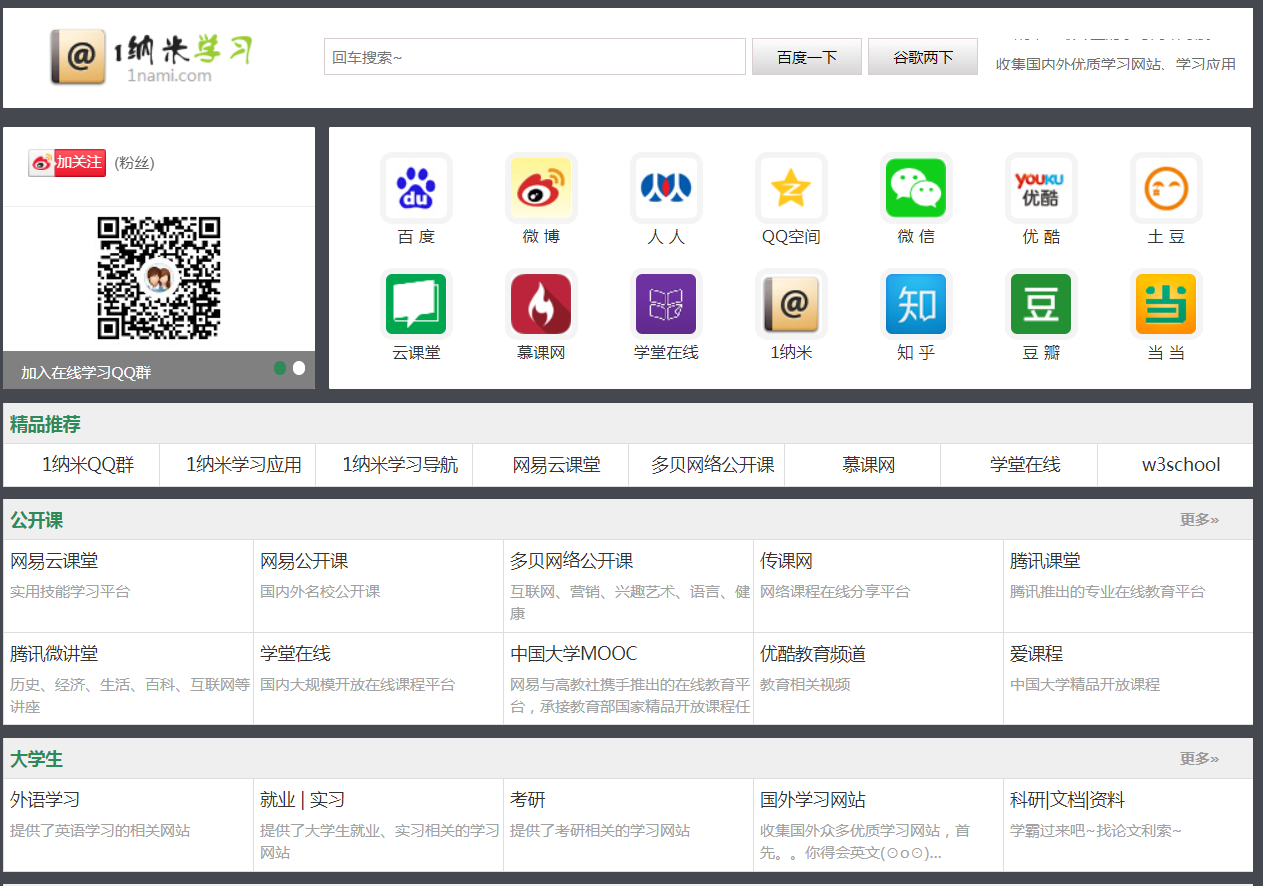The width and height of the screenshot is (1263, 886).
Task: Open the 云课堂 green icon
Action: 416,304
